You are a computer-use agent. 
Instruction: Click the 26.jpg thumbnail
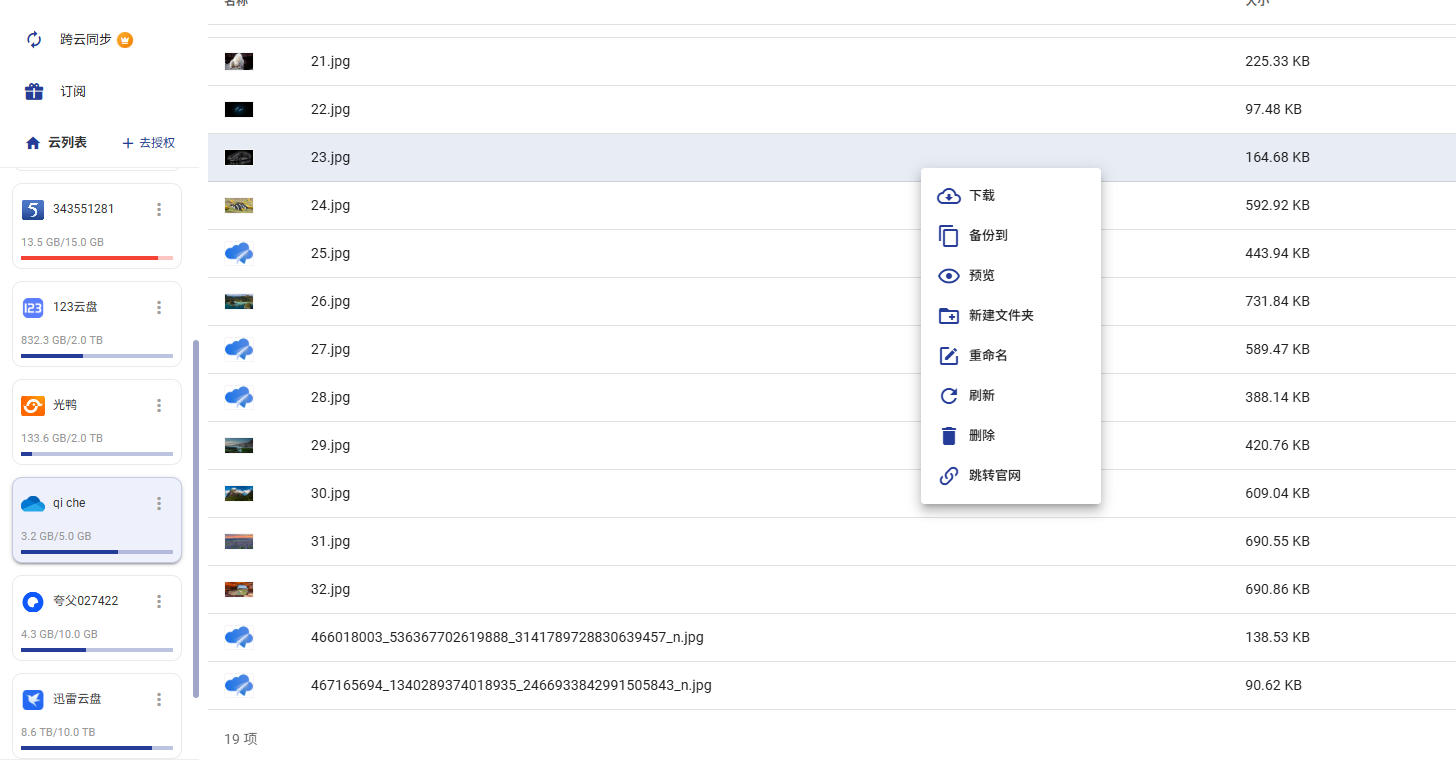tap(239, 301)
